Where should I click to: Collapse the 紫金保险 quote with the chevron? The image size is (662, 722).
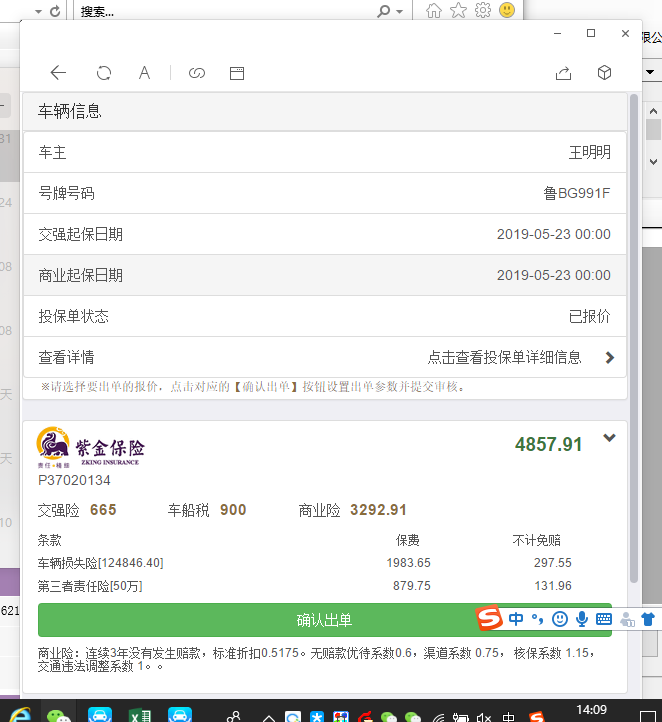click(609, 438)
